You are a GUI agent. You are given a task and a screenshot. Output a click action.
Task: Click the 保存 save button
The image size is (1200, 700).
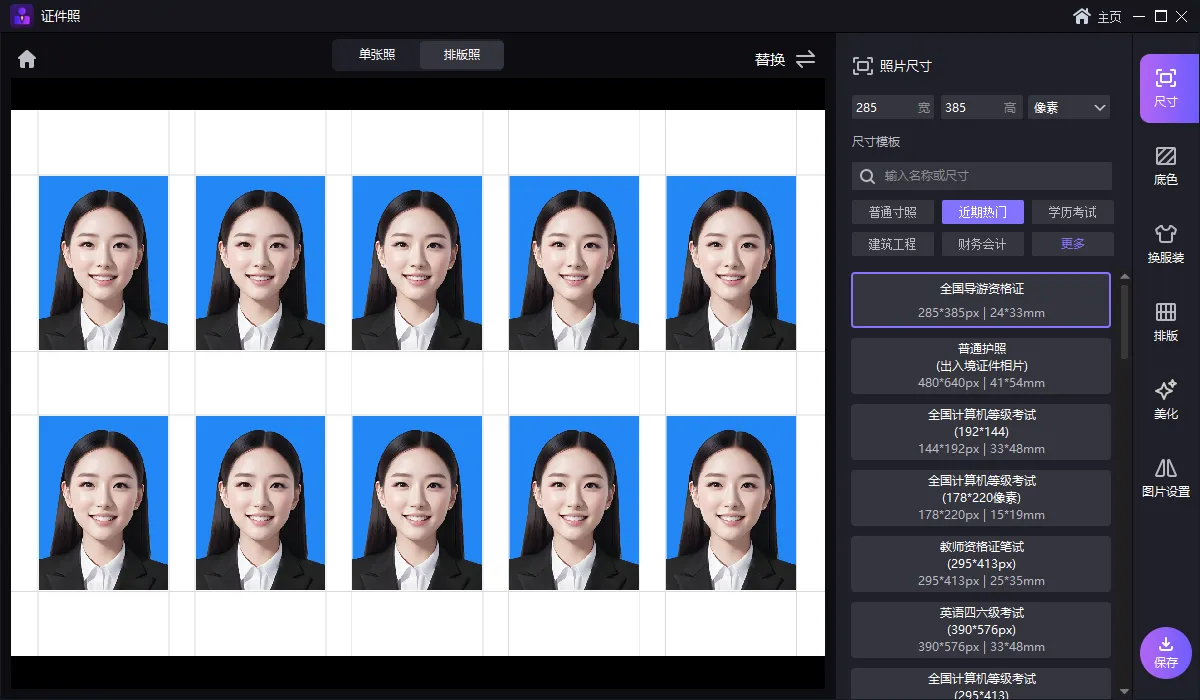(x=1165, y=652)
